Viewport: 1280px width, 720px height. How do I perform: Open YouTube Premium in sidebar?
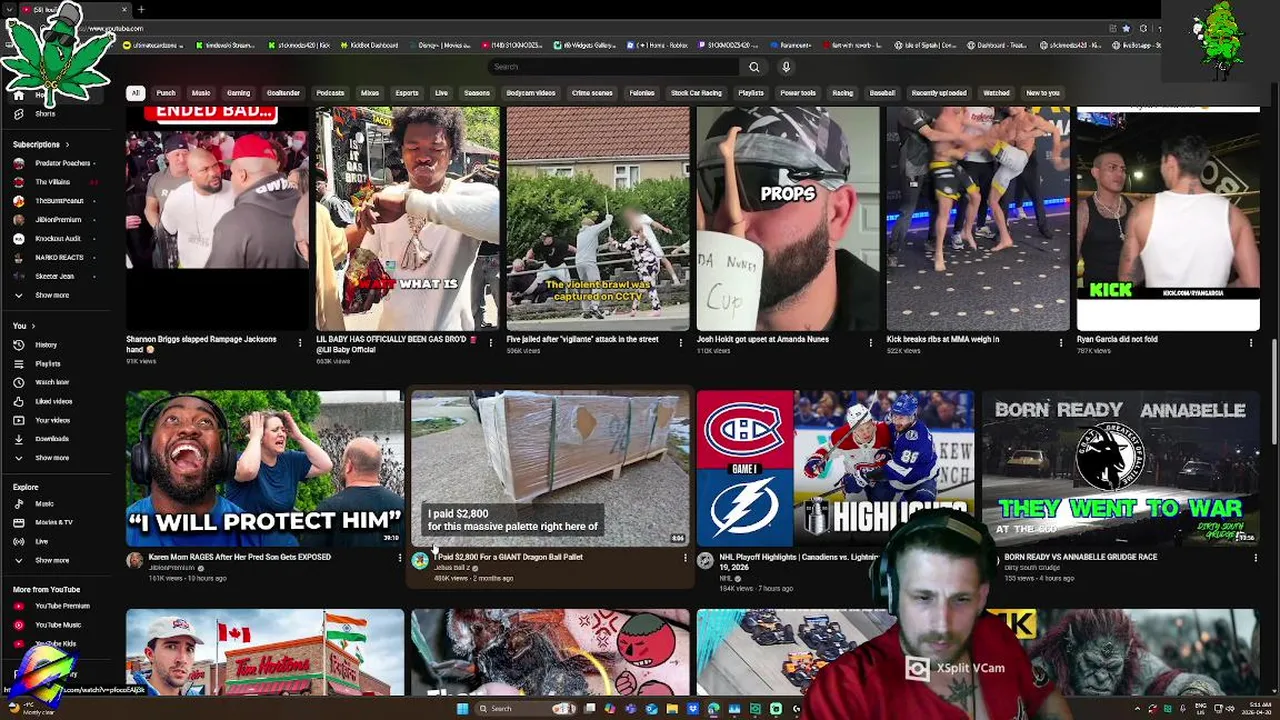tap(62, 606)
